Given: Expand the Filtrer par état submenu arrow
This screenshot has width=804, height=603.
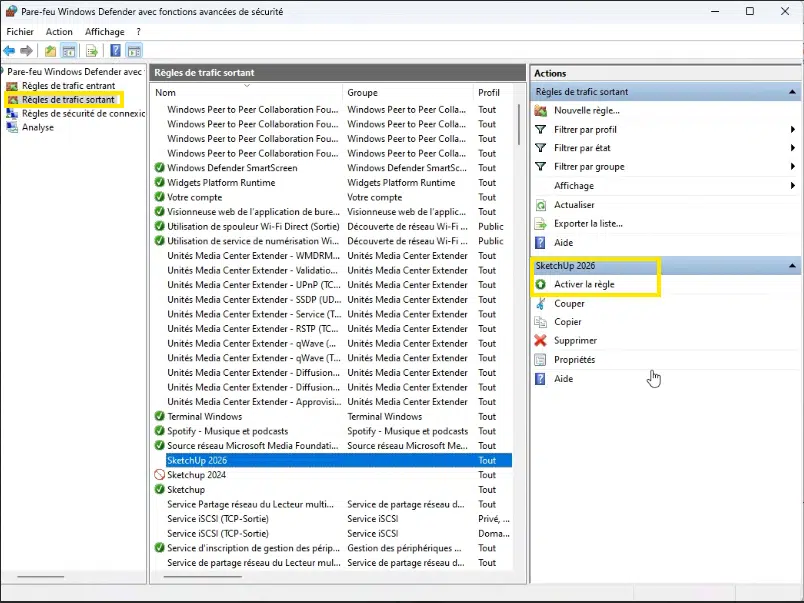Looking at the screenshot, I should (792, 148).
